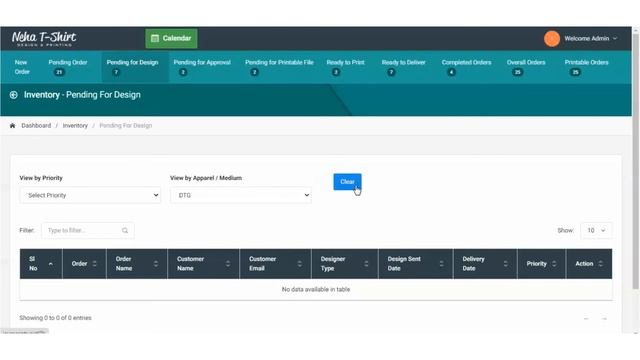The width and height of the screenshot is (640, 360).
Task: Sort by Customer Name column
Action: point(204,264)
